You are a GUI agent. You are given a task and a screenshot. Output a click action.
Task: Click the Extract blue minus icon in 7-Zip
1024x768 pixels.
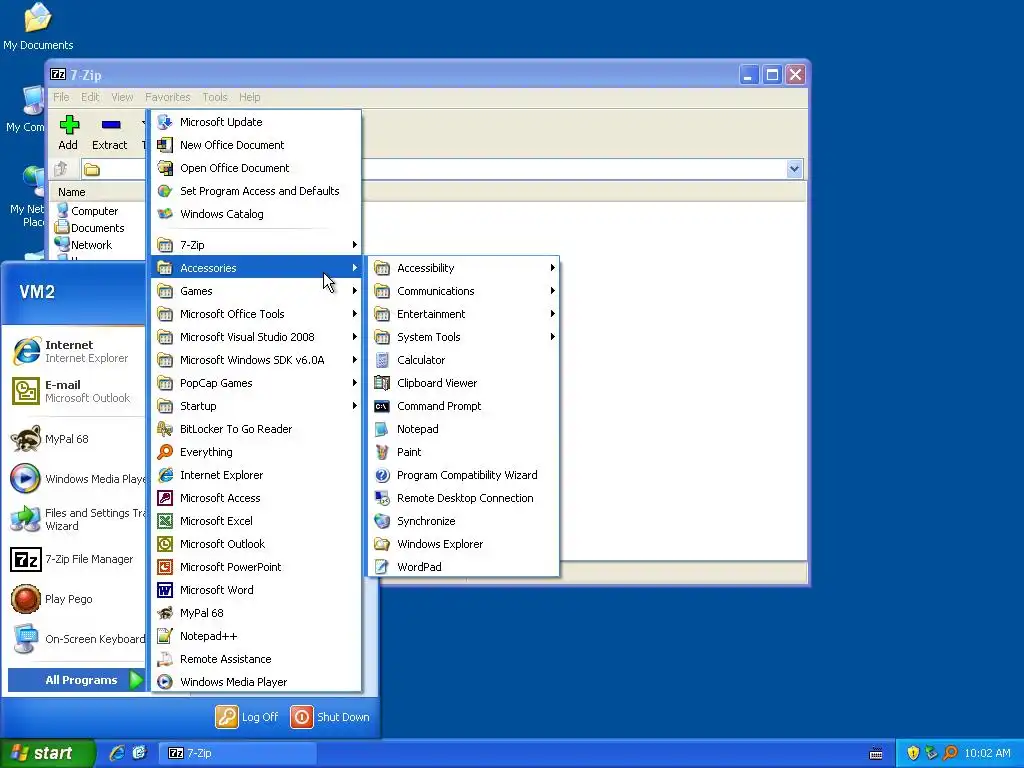[x=110, y=124]
